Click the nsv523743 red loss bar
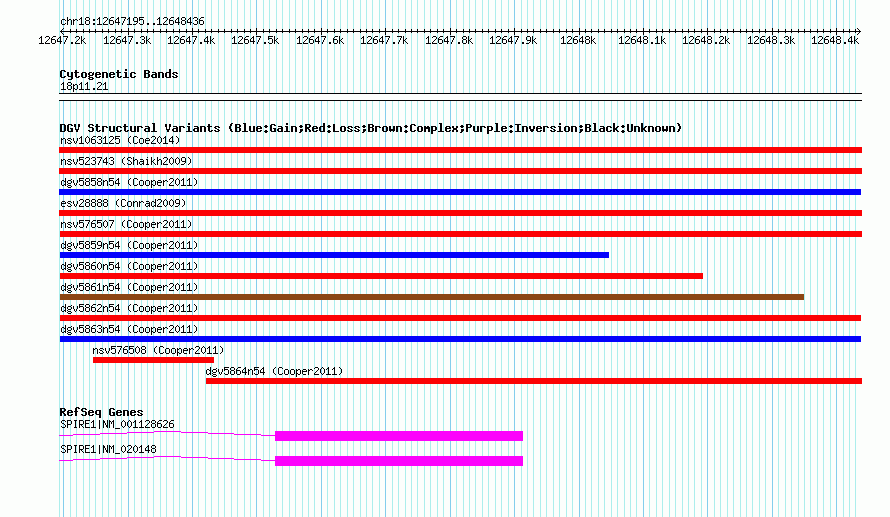890x517 pixels. pyautogui.click(x=460, y=171)
